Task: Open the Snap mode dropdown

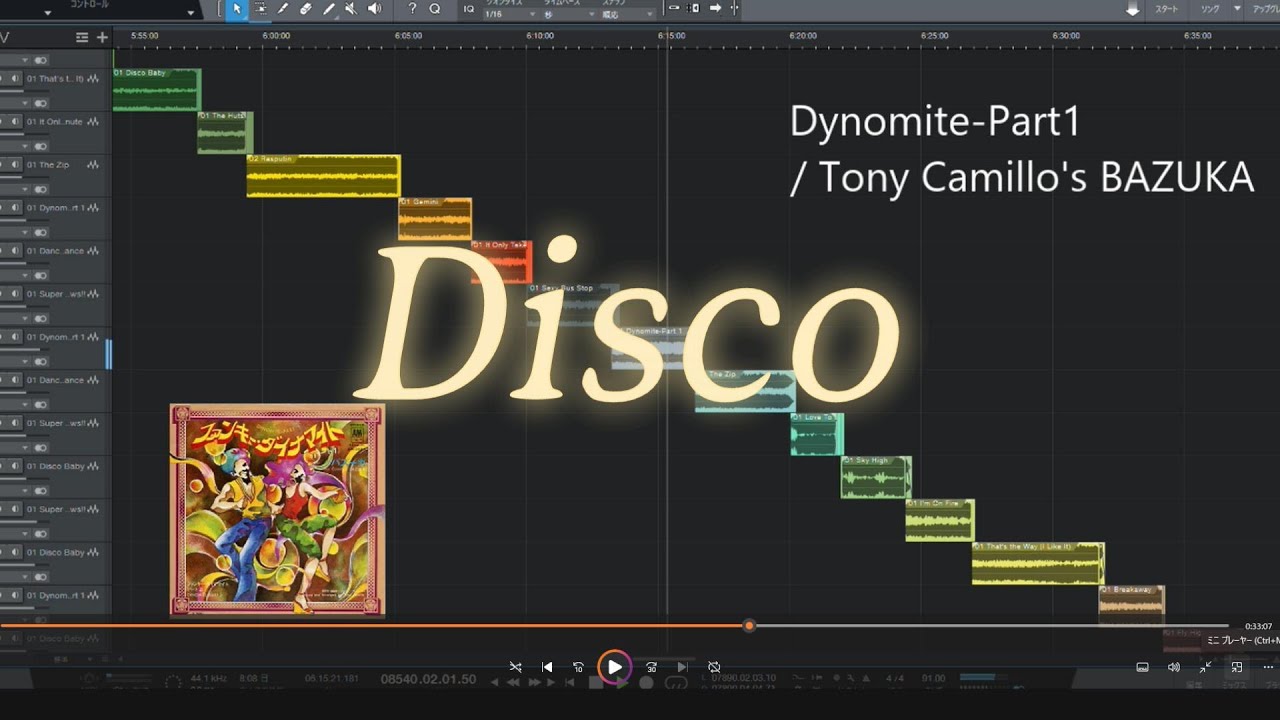Action: pos(628,14)
